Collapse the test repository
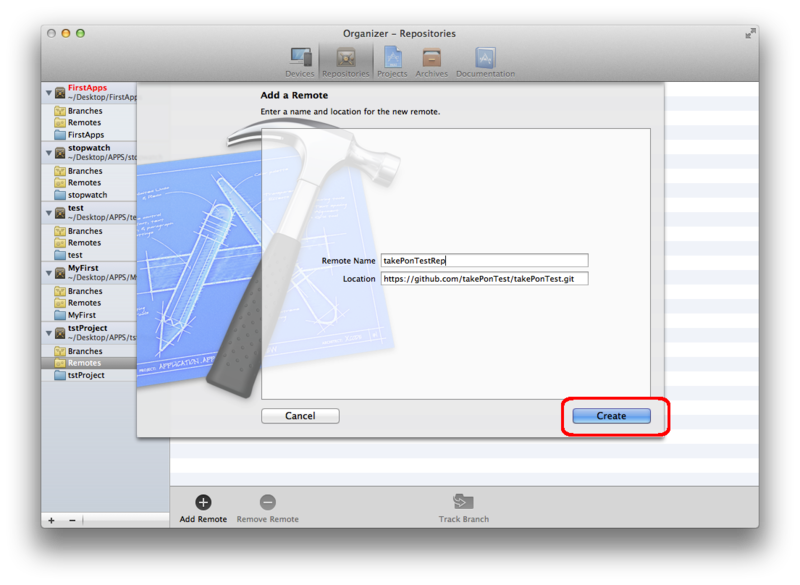800x585 pixels. [x=48, y=213]
